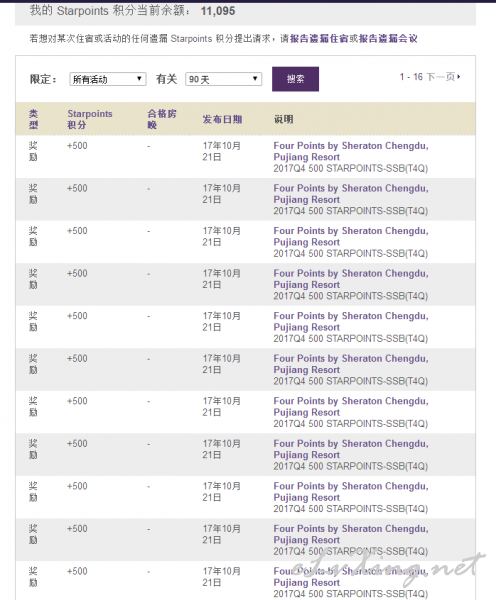Open the 报告遗漏会议 link
This screenshot has height=600, width=496.
point(388,39)
